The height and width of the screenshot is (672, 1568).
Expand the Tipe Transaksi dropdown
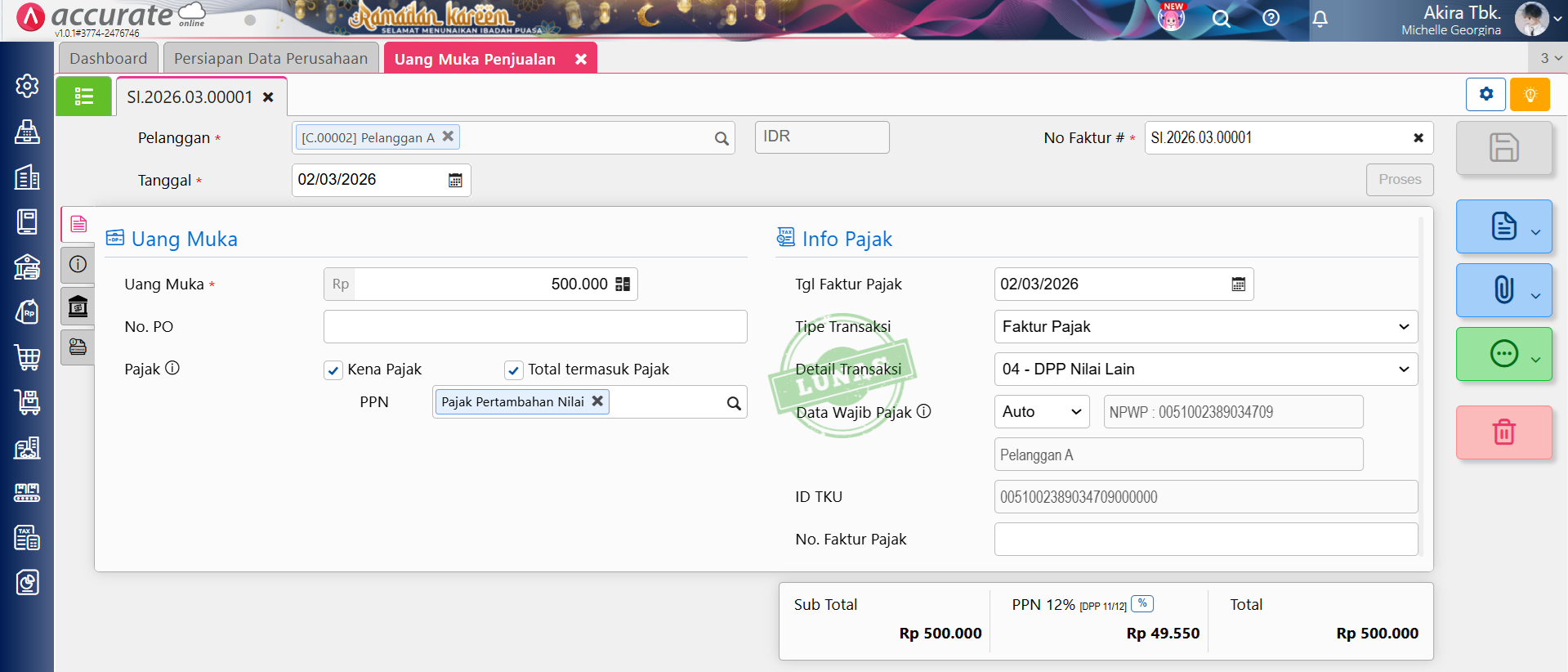pos(1204,327)
